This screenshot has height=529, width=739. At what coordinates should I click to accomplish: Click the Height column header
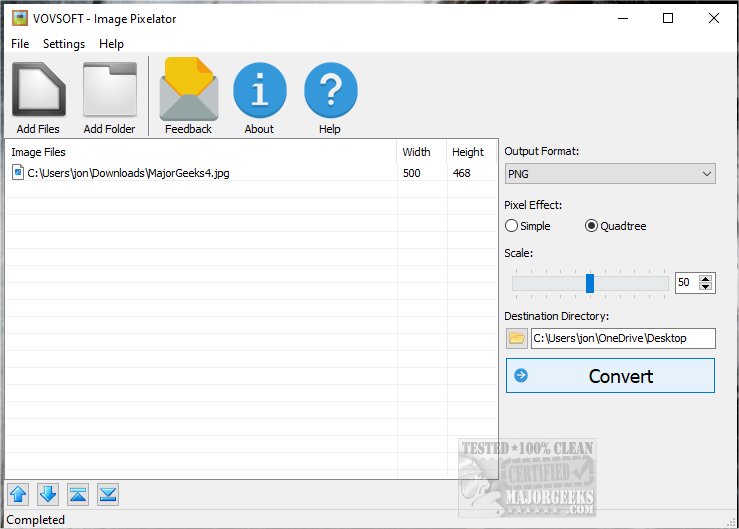click(x=471, y=152)
